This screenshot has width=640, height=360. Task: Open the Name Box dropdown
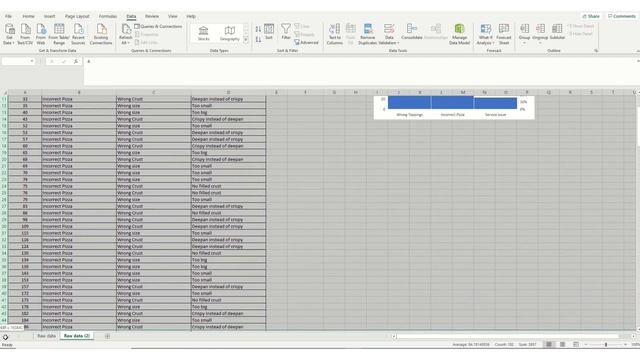[x=32, y=61]
